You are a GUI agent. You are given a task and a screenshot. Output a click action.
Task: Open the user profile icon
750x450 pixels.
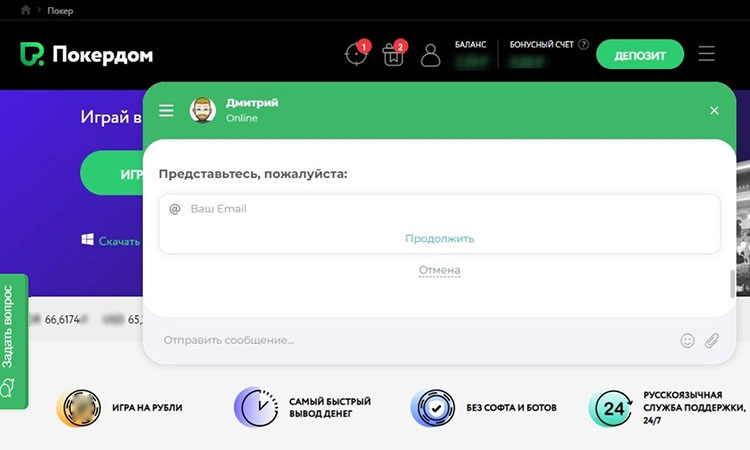point(430,55)
